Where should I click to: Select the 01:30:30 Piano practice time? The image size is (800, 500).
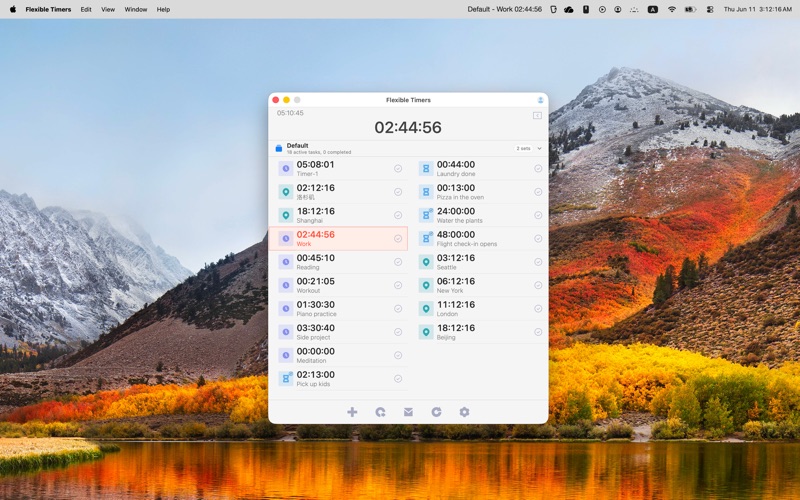[x=316, y=305]
